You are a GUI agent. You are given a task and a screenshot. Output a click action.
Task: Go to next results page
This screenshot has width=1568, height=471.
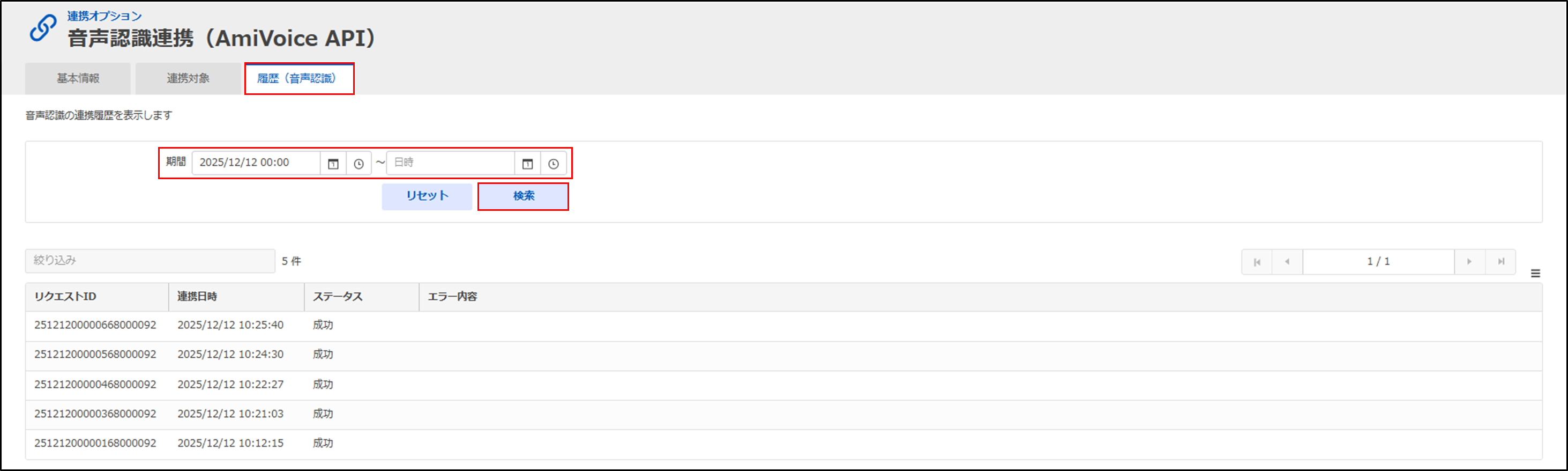point(1469,262)
